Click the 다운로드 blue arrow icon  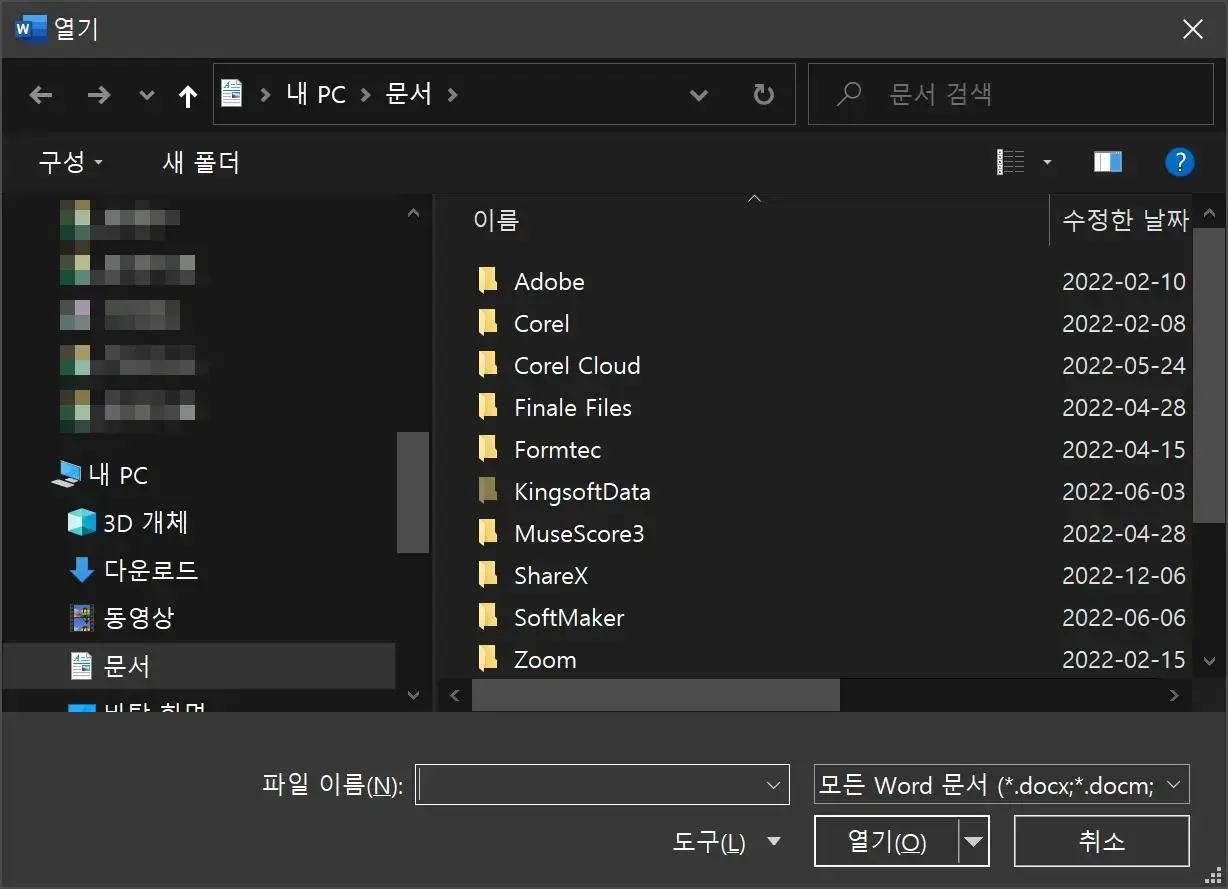[81, 571]
